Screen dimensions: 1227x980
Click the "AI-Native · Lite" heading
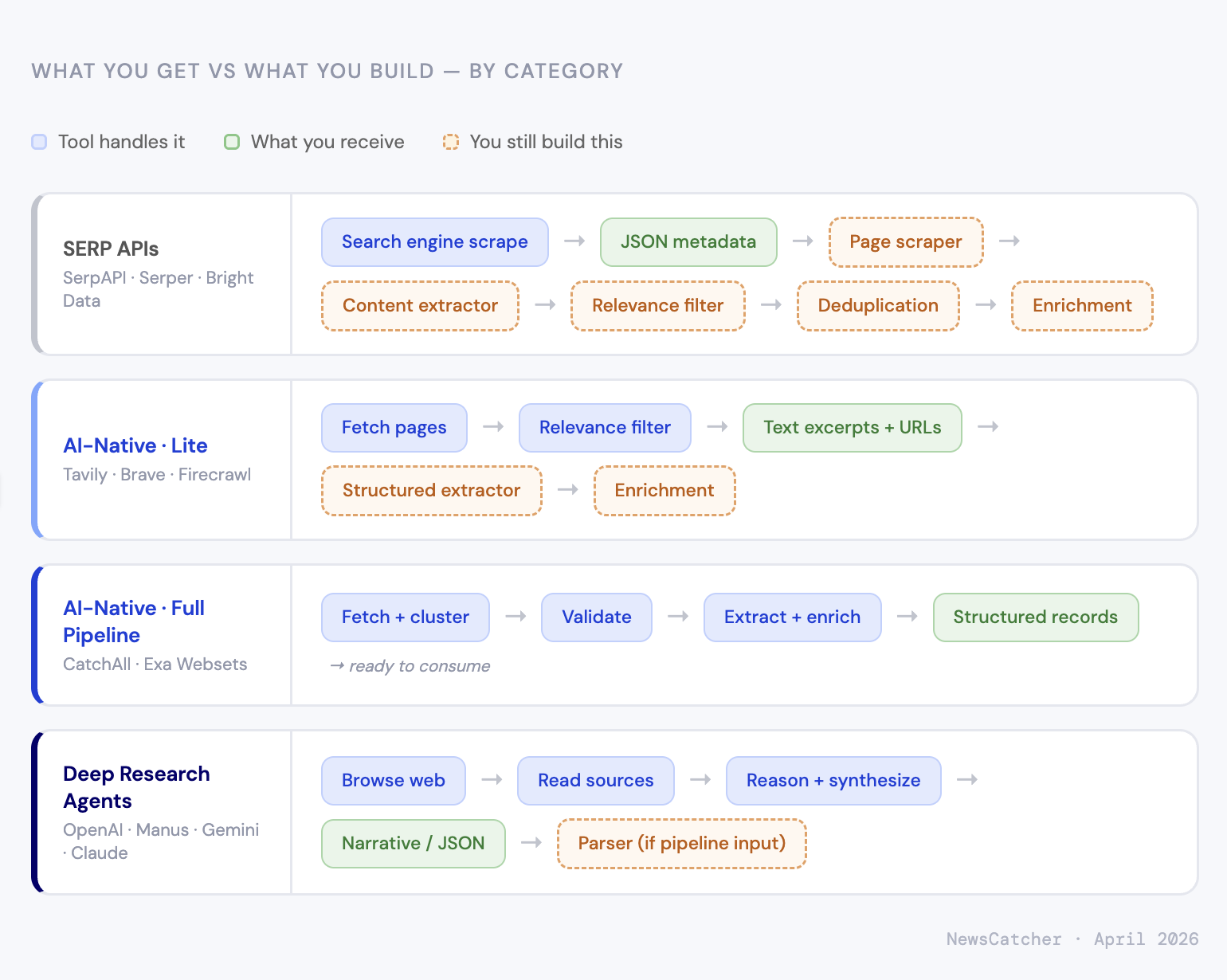tap(135, 446)
